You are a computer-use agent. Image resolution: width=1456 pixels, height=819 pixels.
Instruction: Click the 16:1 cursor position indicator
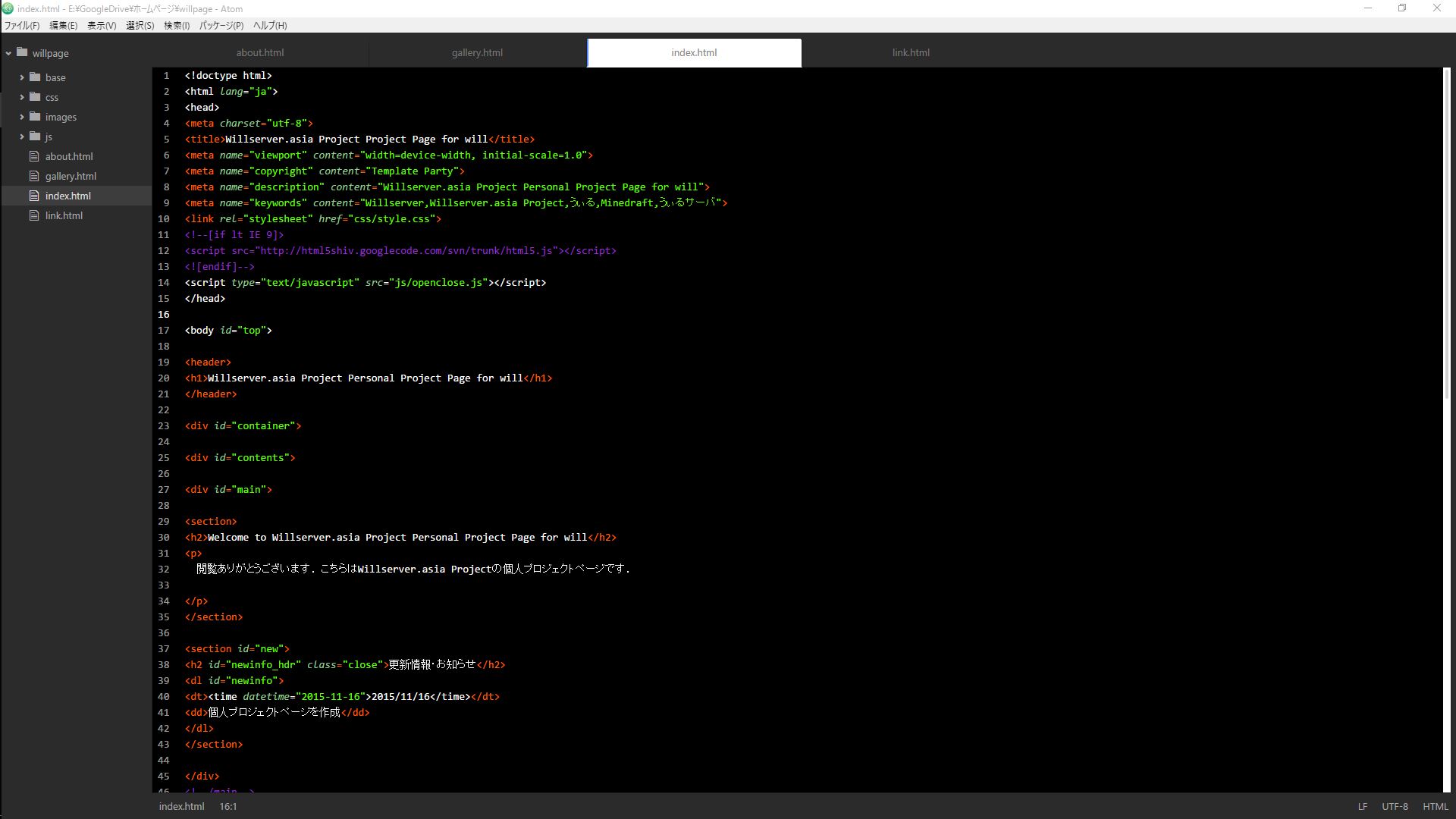(228, 806)
